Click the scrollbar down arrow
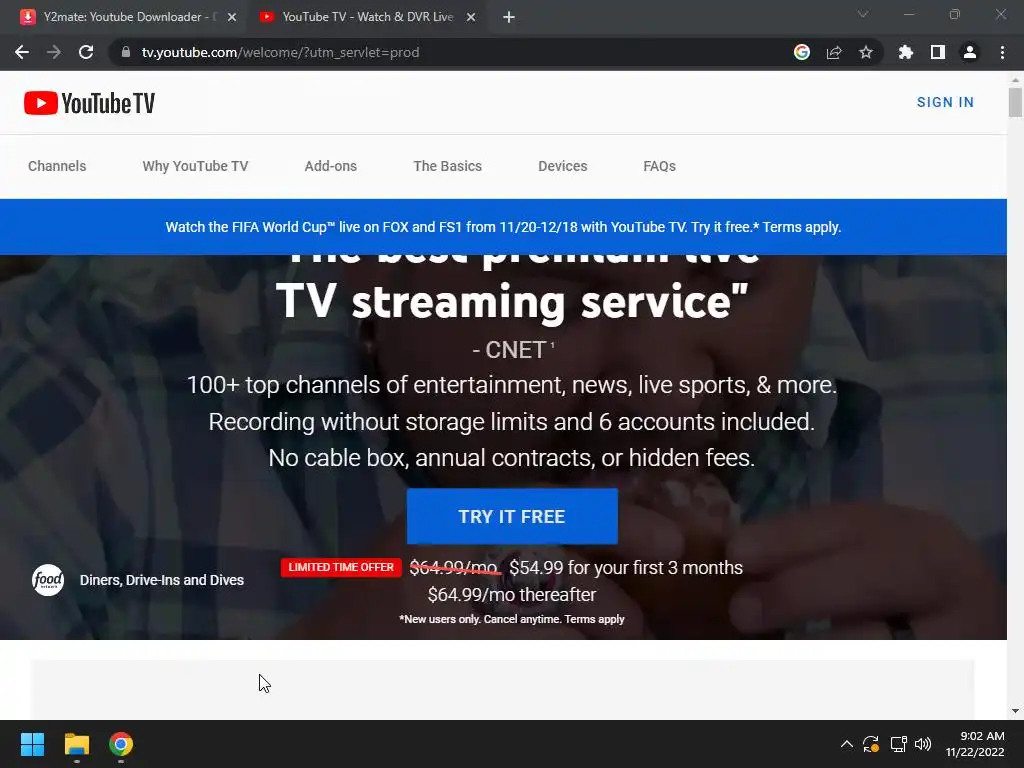 [x=1015, y=711]
